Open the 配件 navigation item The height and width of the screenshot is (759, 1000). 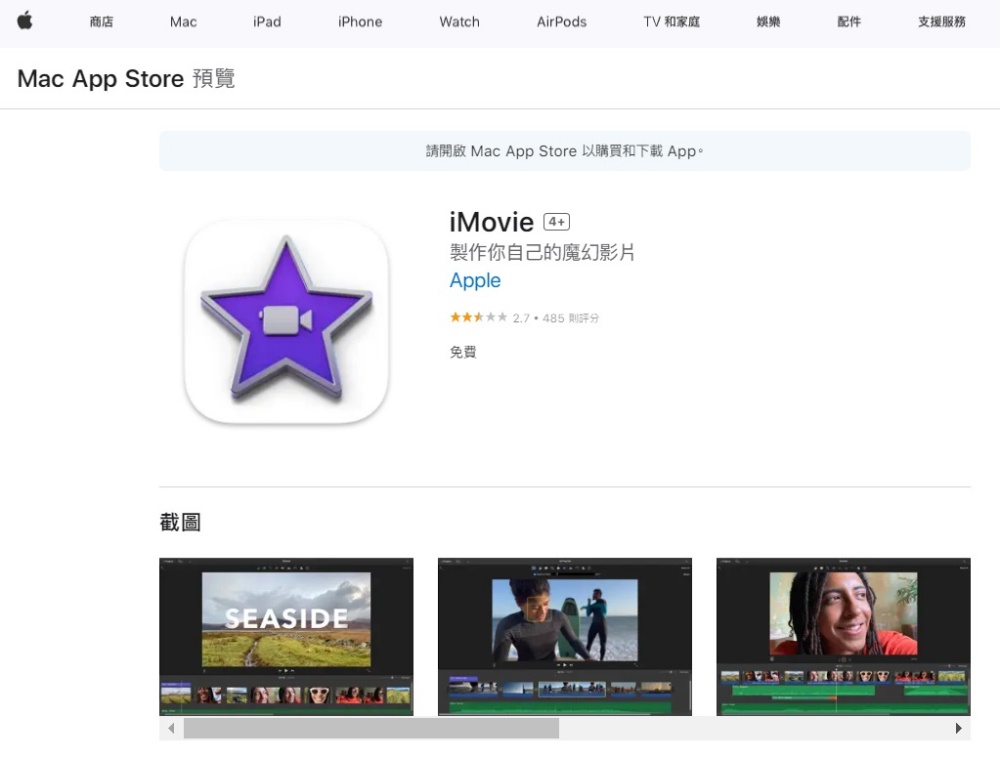(848, 22)
